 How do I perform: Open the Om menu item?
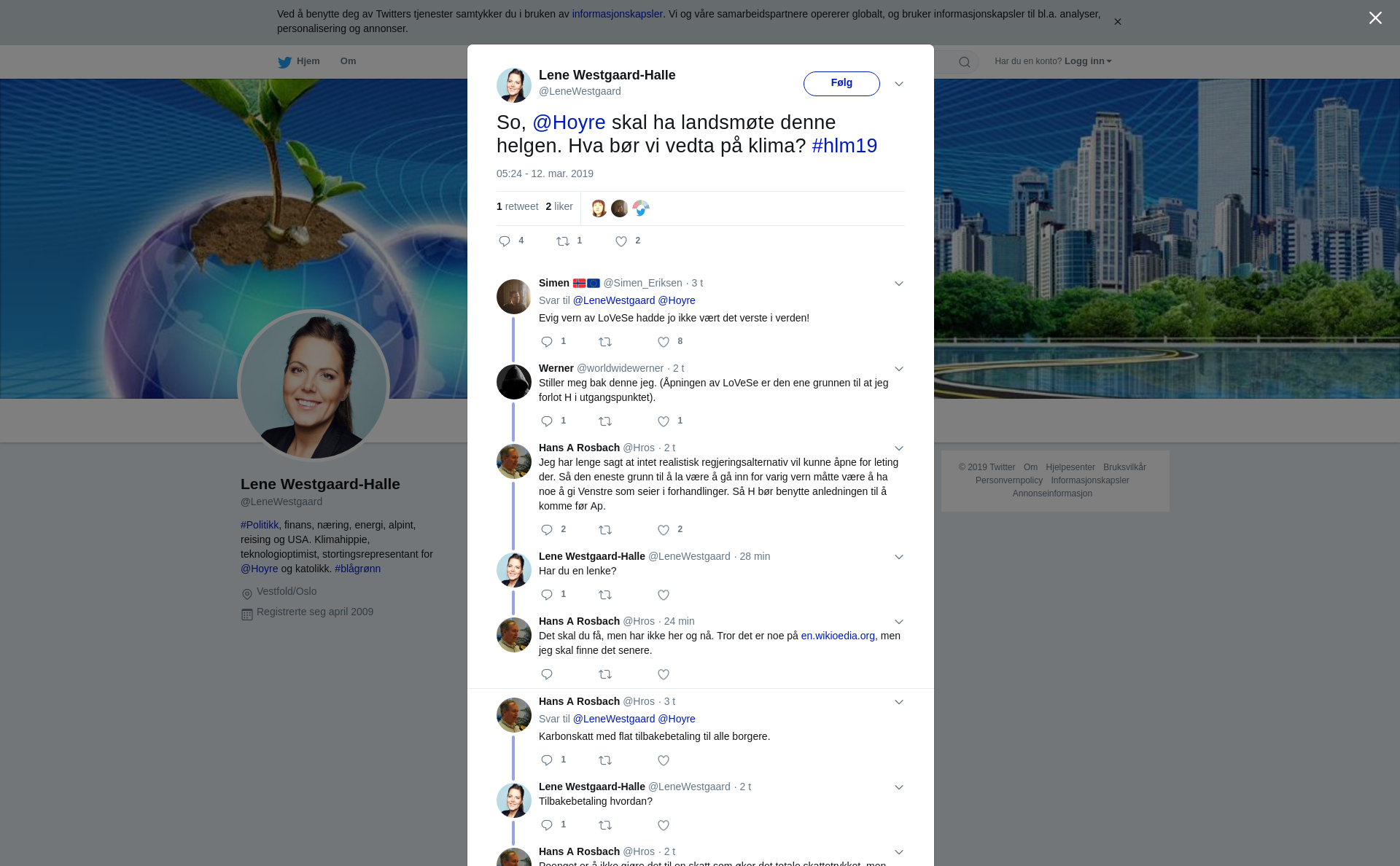click(x=348, y=61)
